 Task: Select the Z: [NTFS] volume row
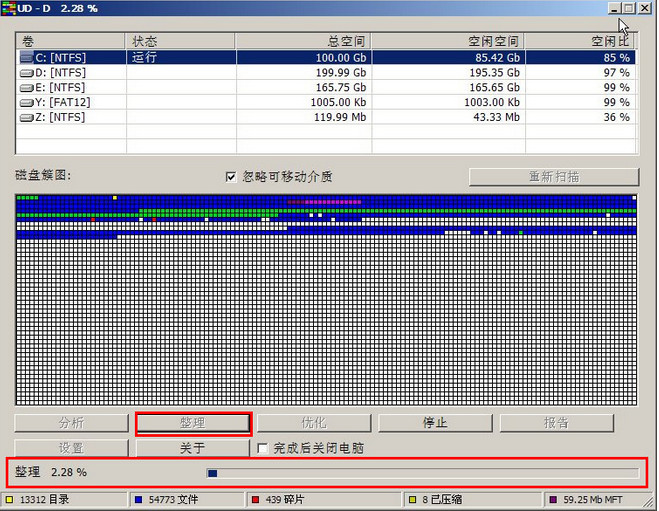tap(326, 117)
